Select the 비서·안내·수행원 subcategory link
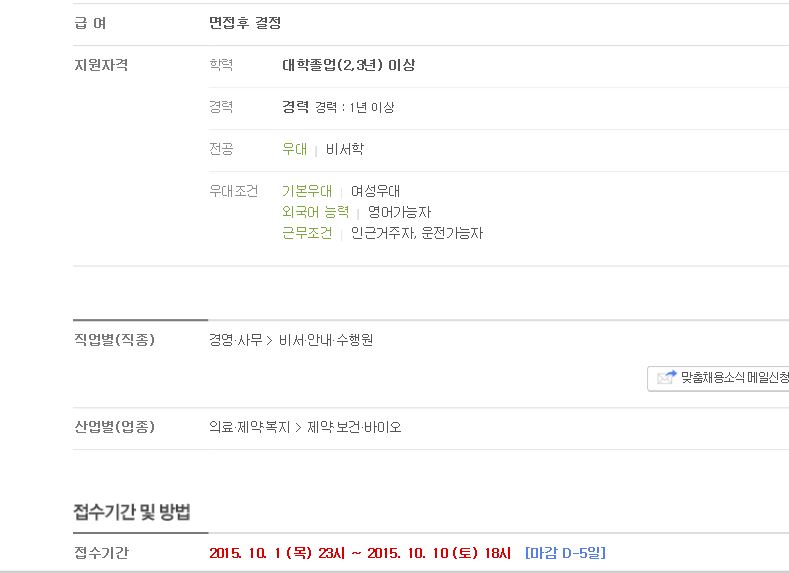 pos(326,340)
